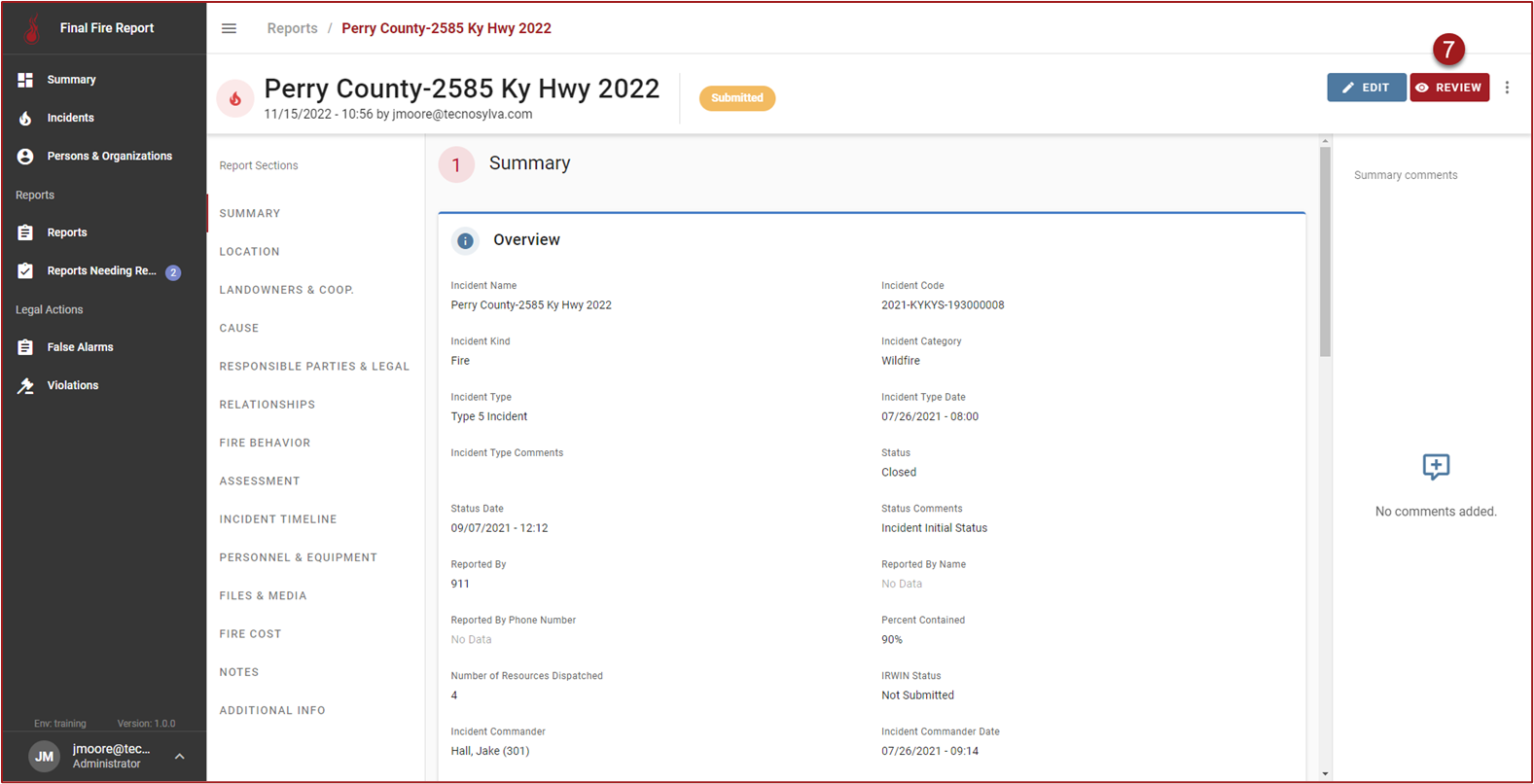
Task: Click the add comment icon
Action: 1435,467
